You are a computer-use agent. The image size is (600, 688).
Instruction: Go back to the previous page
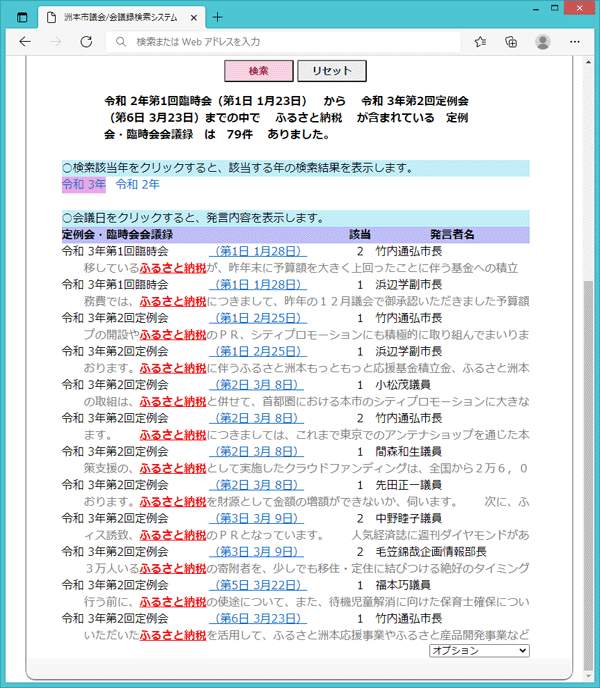point(25,42)
